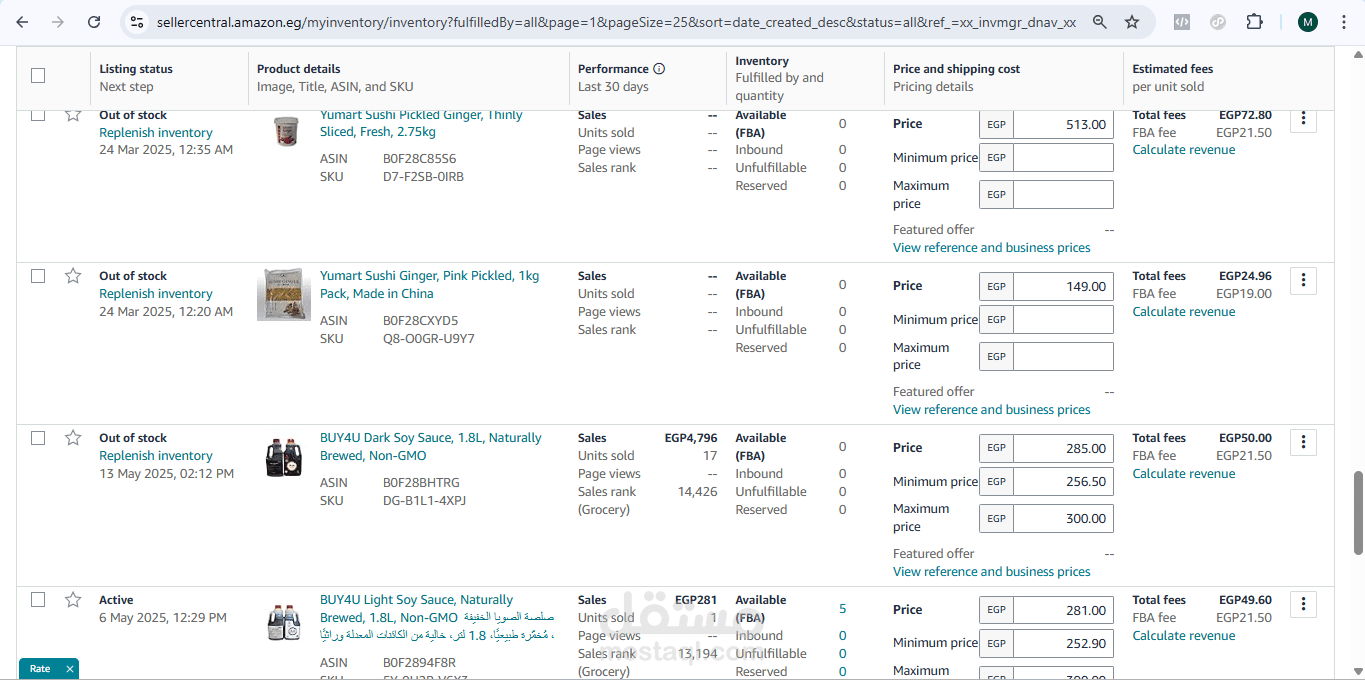Open Yumart Sushi Pickled Ginger 2.75kg title link
Viewport: 1365px width, 680px height.
(x=421, y=123)
